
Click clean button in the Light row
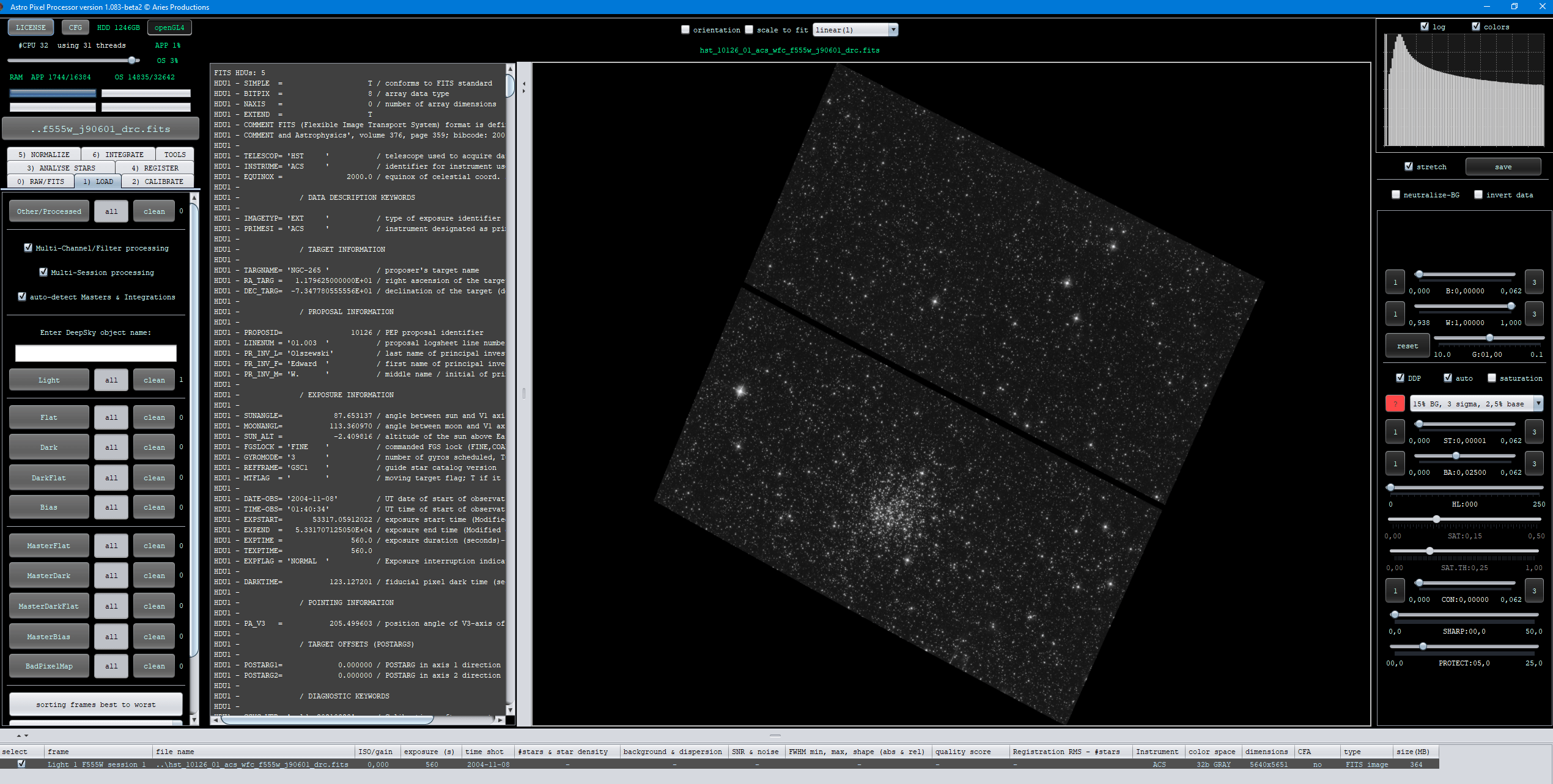tap(154, 379)
